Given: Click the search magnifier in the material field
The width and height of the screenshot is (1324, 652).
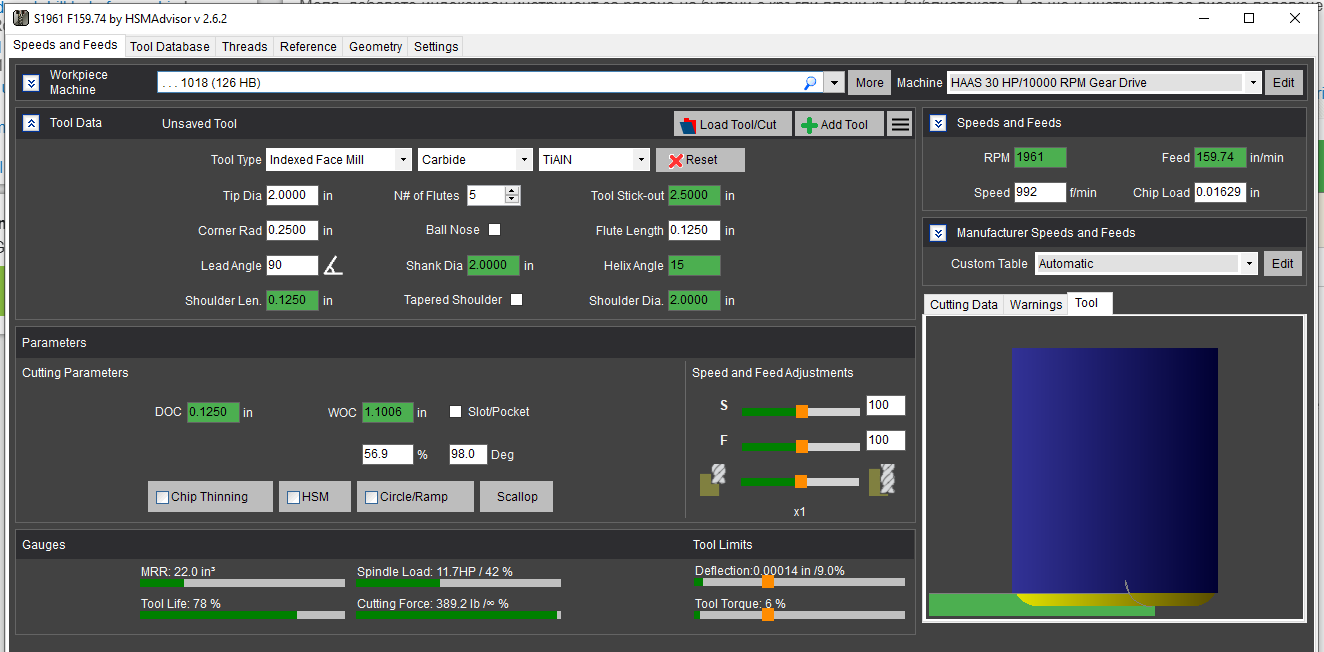Looking at the screenshot, I should click(x=809, y=83).
